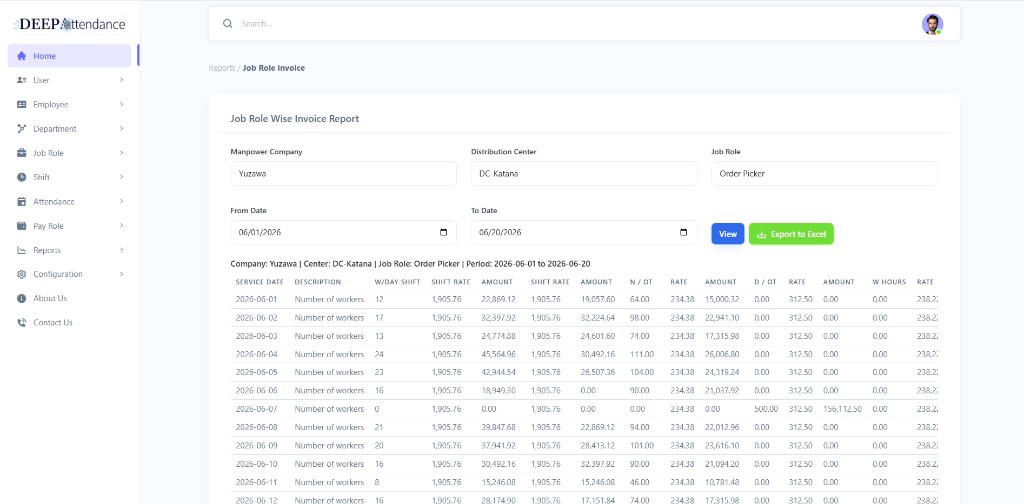Image resolution: width=1024 pixels, height=504 pixels.
Task: Open the From Date calendar picker icon
Action: tap(443, 232)
